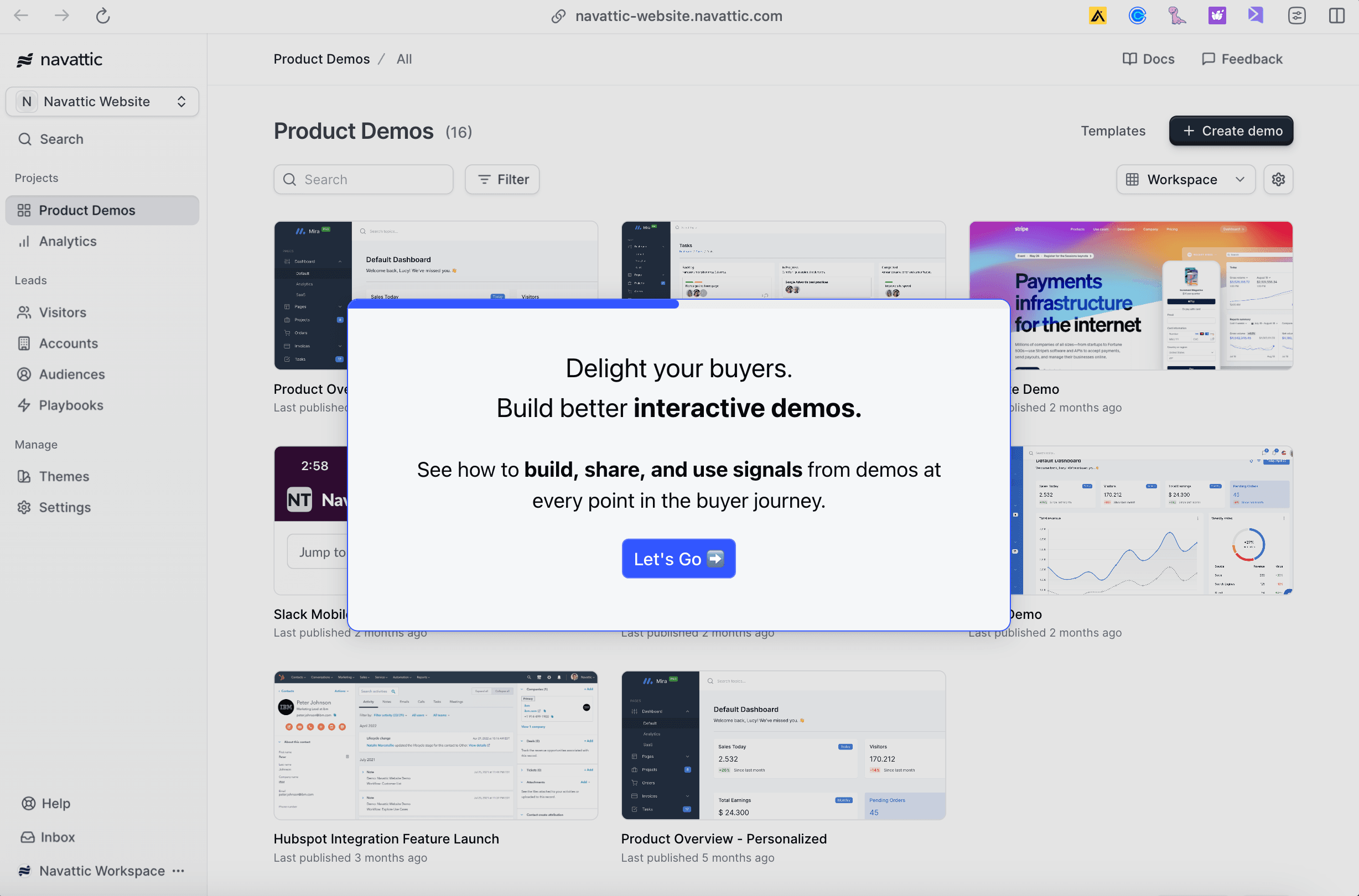Open project Settings from the sidebar
1359x896 pixels.
point(65,507)
